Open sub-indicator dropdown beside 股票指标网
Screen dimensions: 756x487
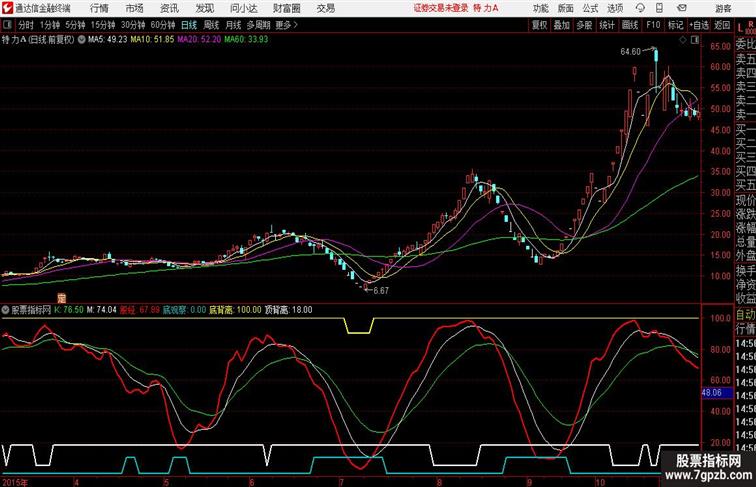point(5,310)
